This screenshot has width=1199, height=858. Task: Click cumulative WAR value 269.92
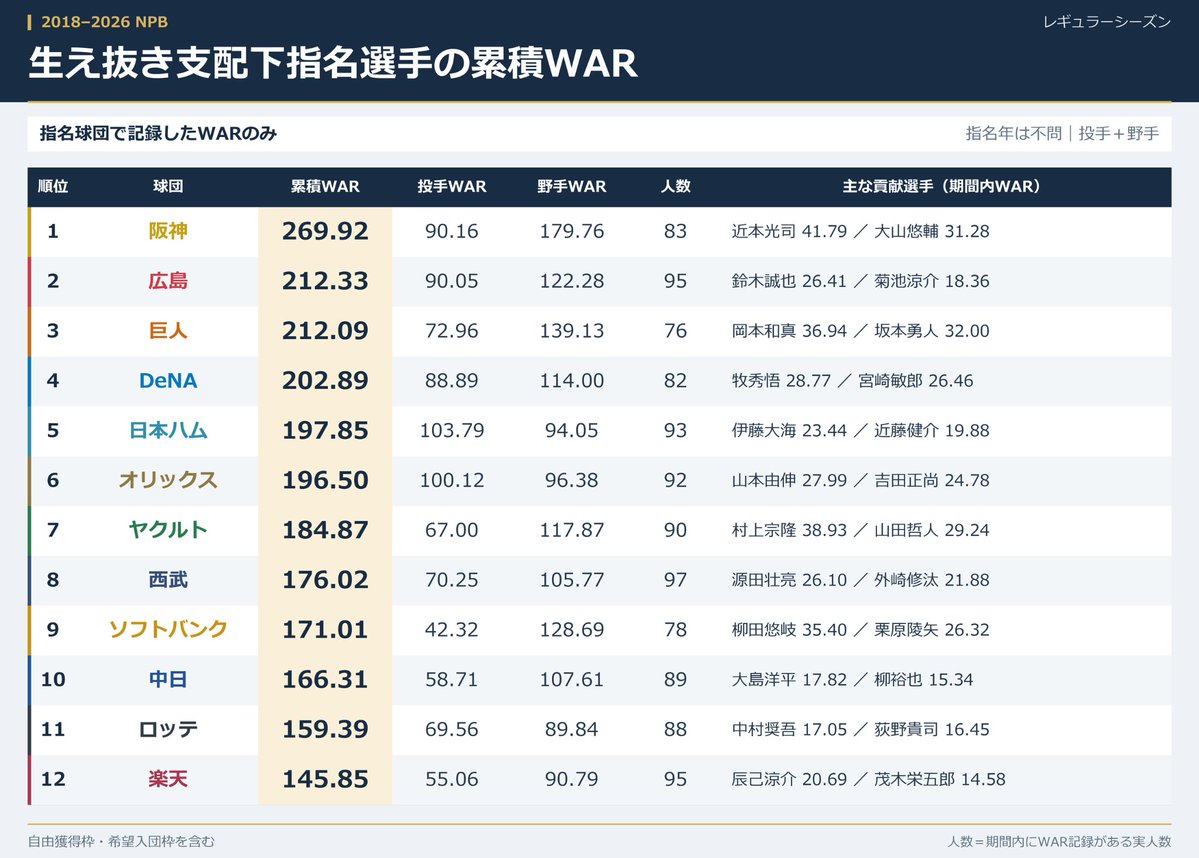point(325,231)
